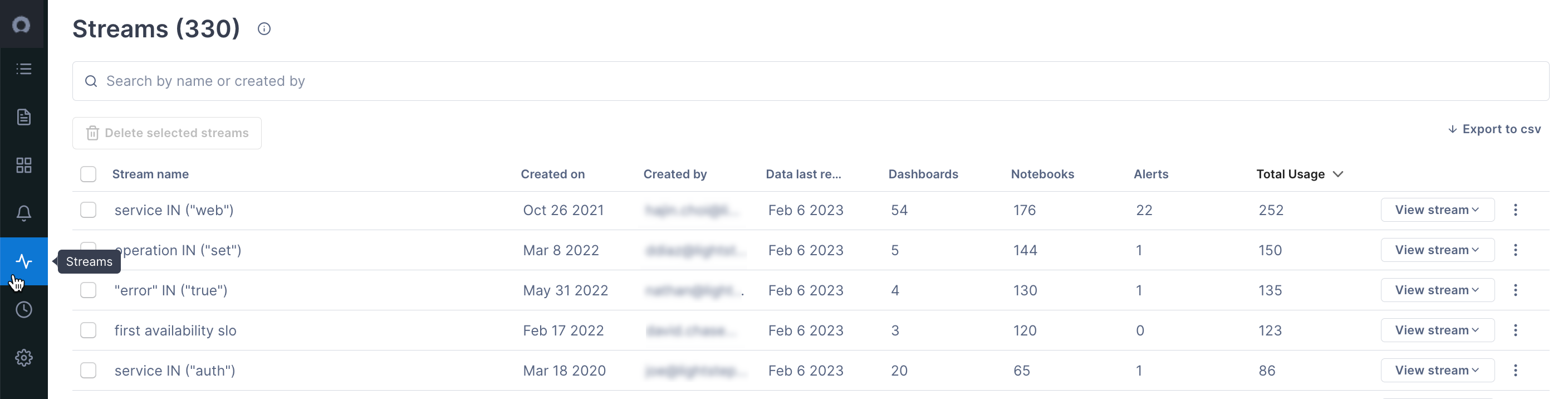This screenshot has width=1568, height=399.
Task: Open the three-dot menu for "error" IN ("true")
Action: tap(1516, 290)
